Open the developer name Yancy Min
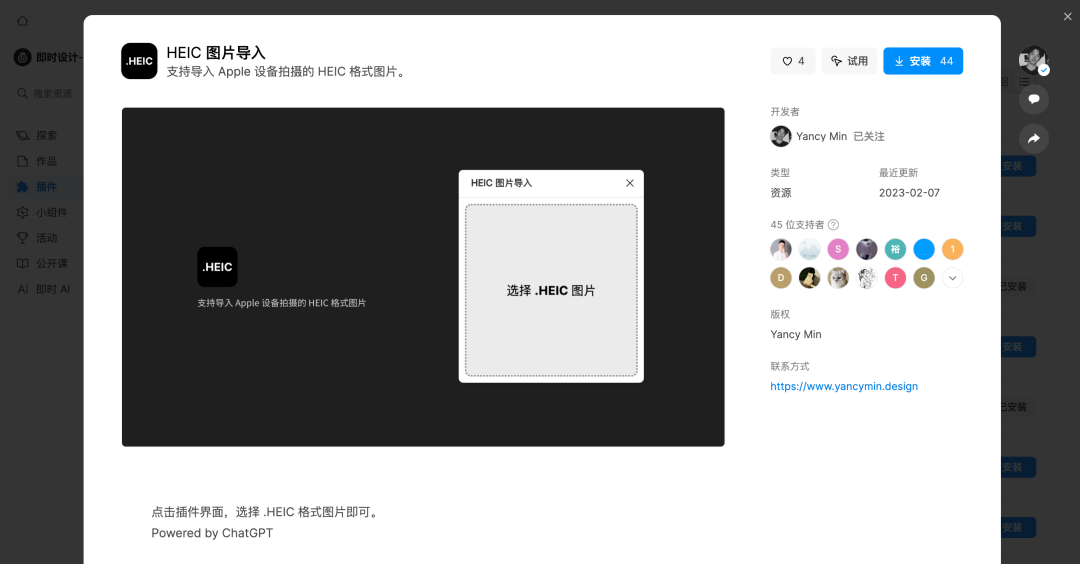1080x564 pixels. 821,136
